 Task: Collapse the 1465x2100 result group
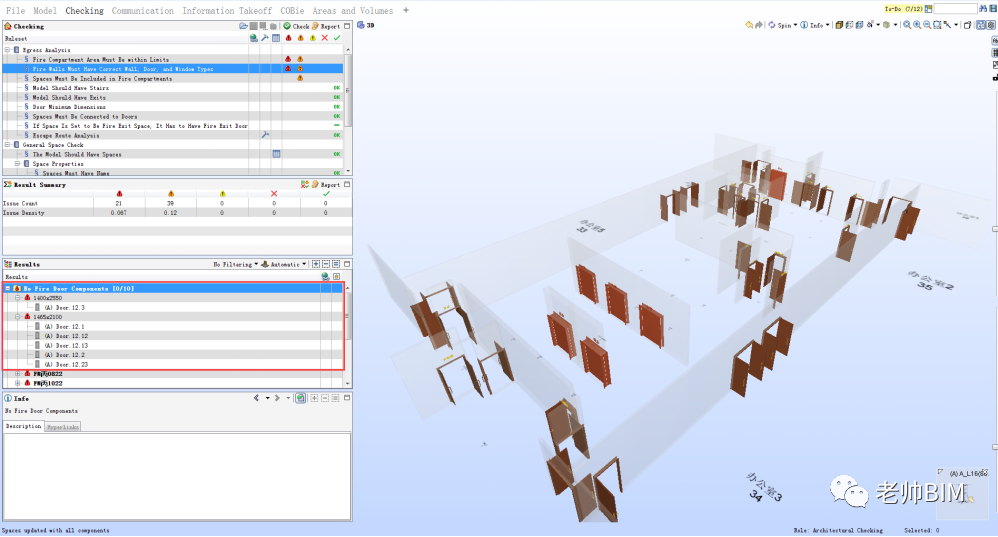click(18, 317)
